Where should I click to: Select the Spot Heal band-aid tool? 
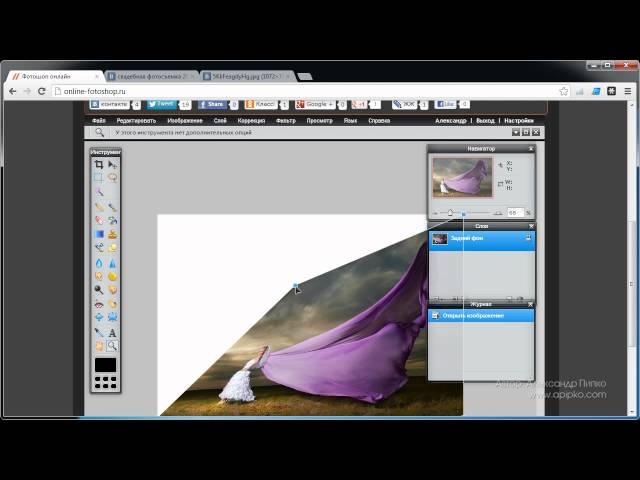coord(112,304)
